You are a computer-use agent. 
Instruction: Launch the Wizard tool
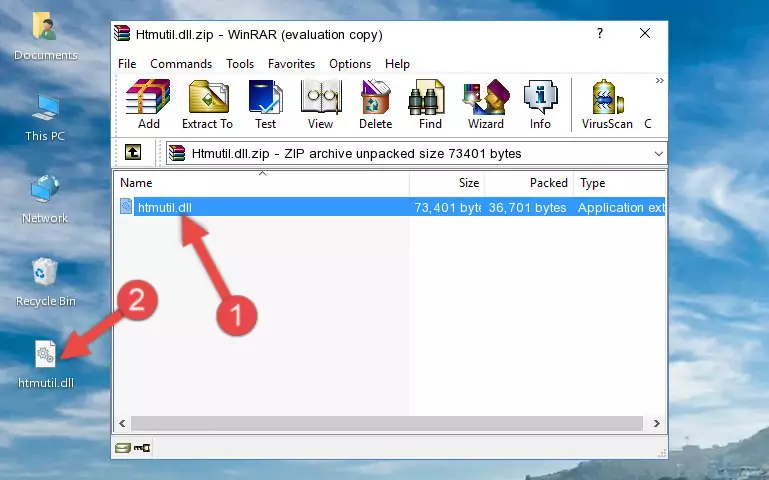pyautogui.click(x=486, y=104)
